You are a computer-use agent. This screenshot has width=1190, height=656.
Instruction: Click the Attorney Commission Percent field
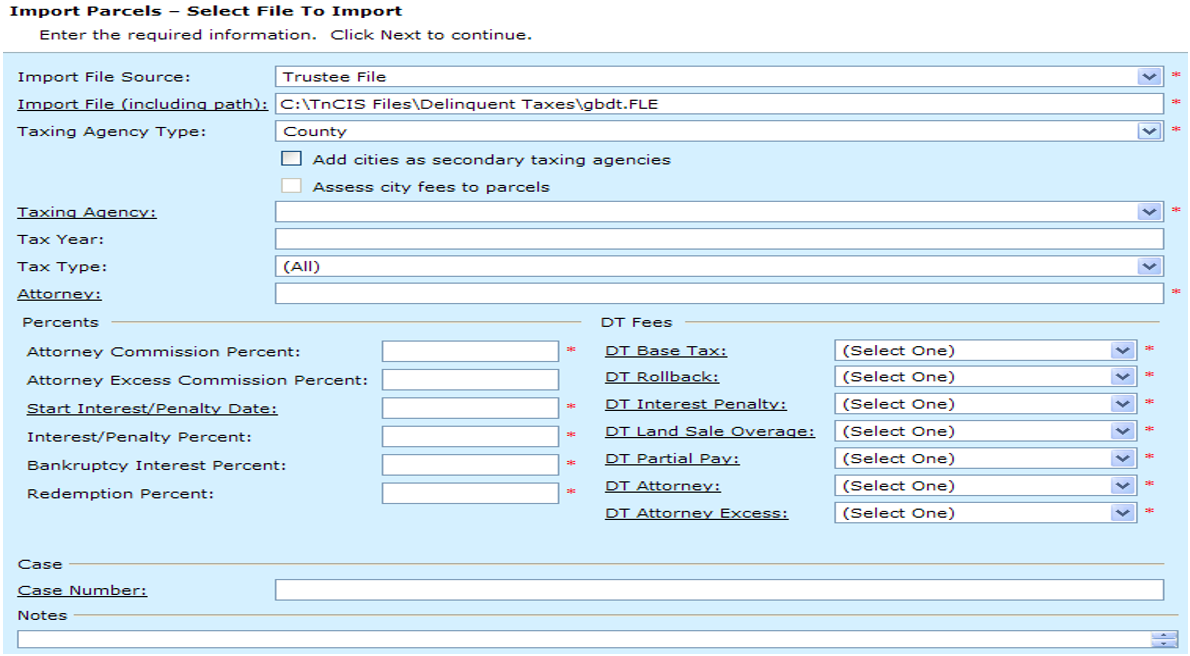click(x=471, y=352)
